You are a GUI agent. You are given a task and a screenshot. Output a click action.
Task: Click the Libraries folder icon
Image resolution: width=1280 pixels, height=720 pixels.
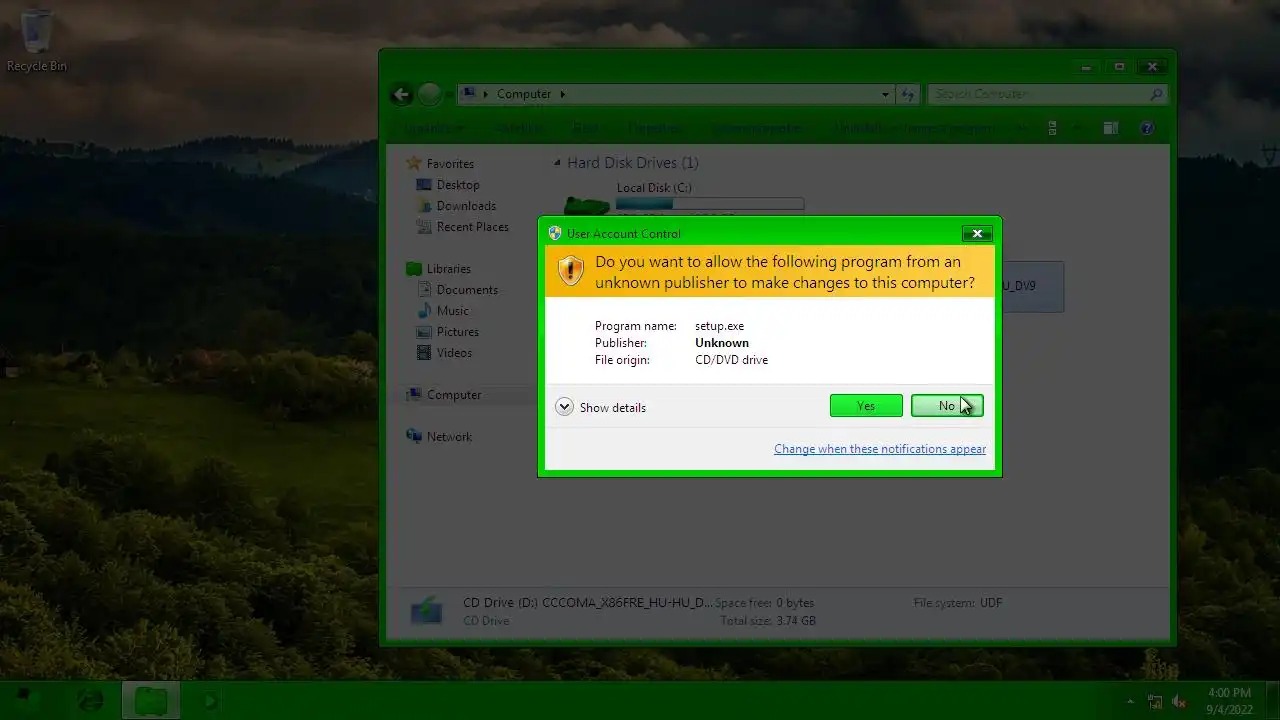pos(414,269)
